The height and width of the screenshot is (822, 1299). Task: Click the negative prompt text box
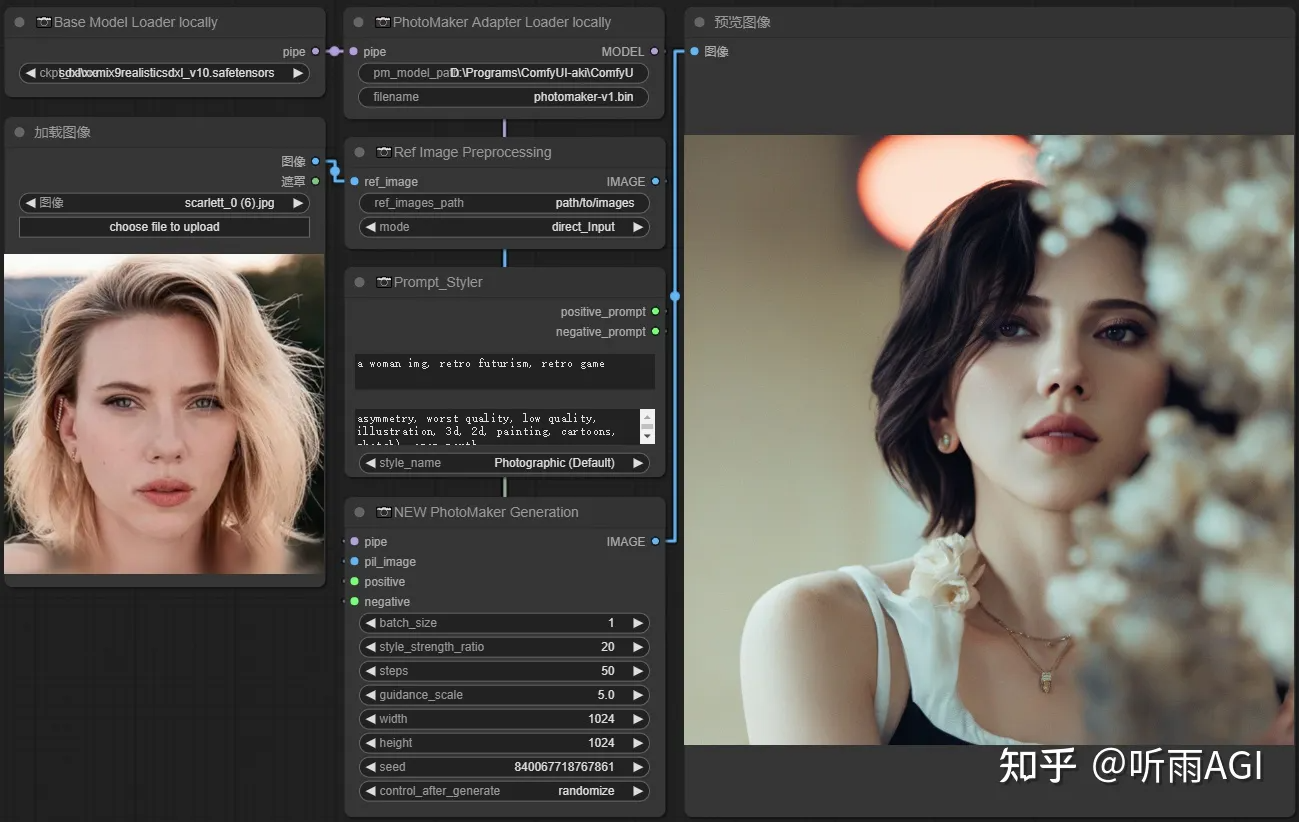click(x=497, y=427)
